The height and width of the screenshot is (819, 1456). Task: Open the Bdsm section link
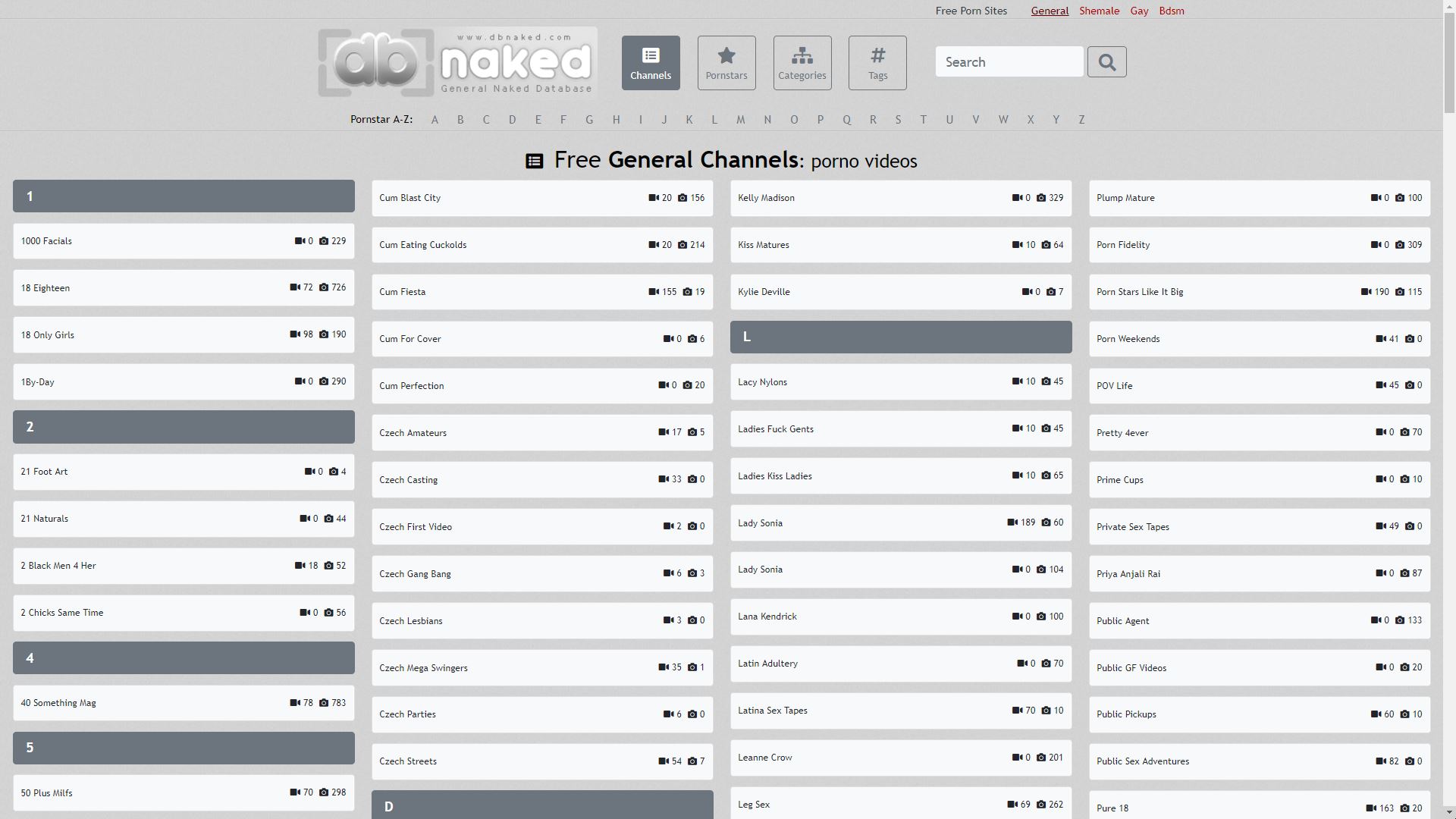(1171, 11)
